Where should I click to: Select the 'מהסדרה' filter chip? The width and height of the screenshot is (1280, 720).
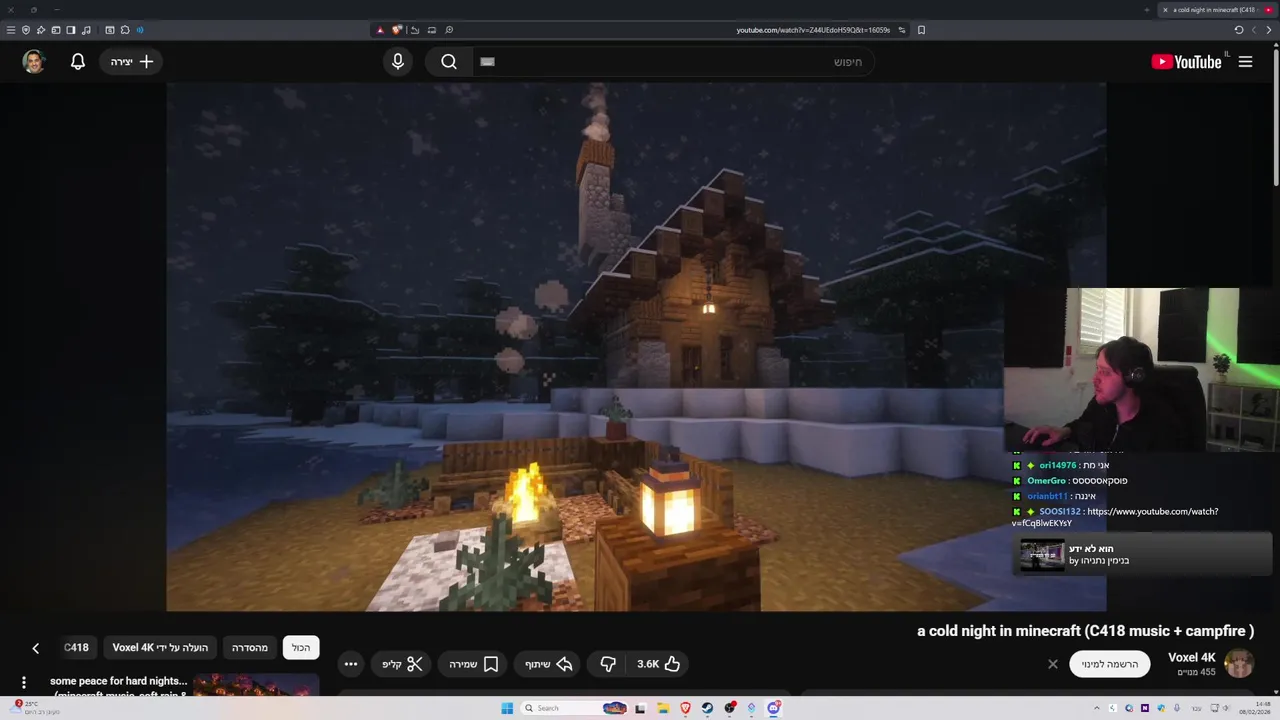pyautogui.click(x=250, y=648)
